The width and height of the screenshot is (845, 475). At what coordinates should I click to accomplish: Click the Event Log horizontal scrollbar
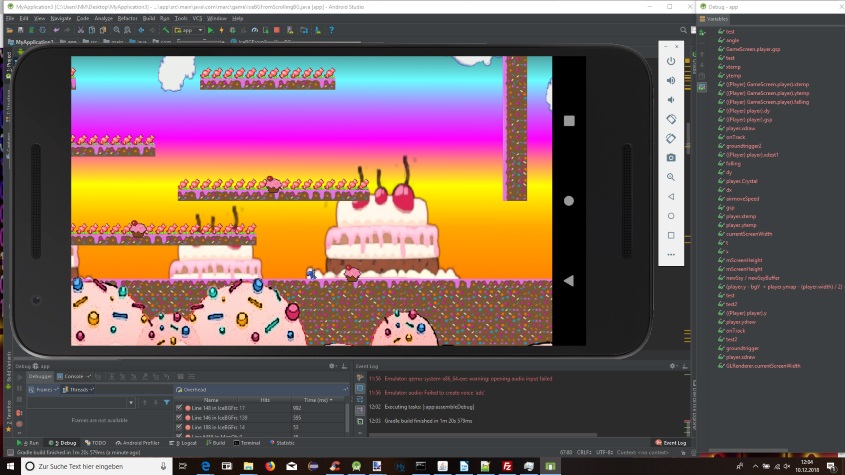tap(482, 434)
